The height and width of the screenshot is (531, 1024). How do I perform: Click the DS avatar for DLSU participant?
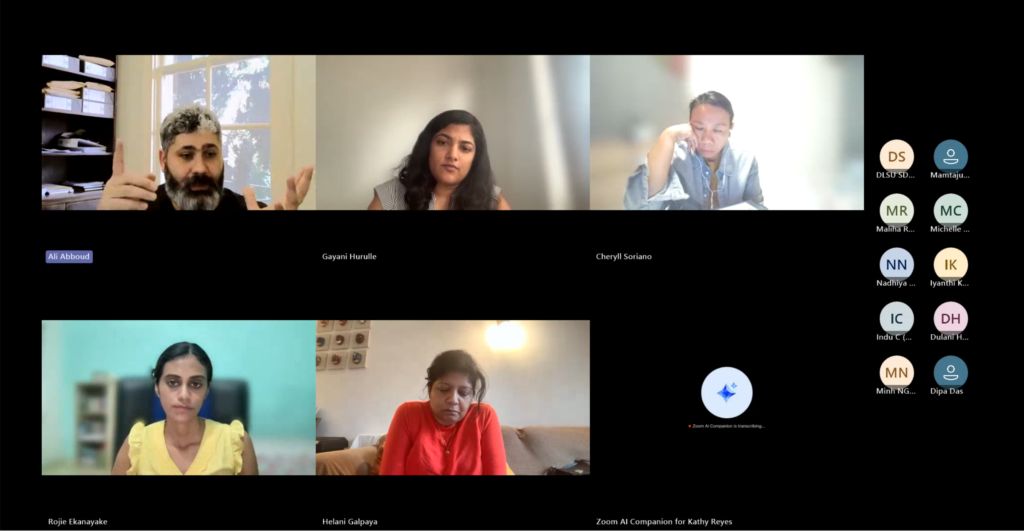click(x=896, y=156)
